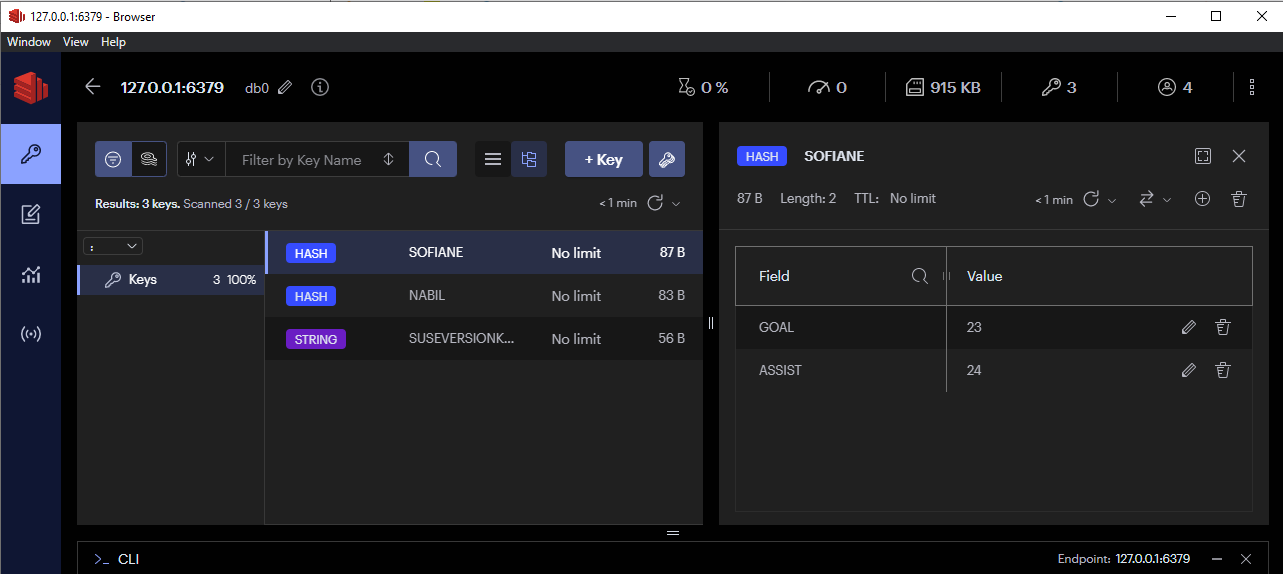The height and width of the screenshot is (574, 1283).
Task: Open bulk actions next to +Key
Action: pos(667,159)
